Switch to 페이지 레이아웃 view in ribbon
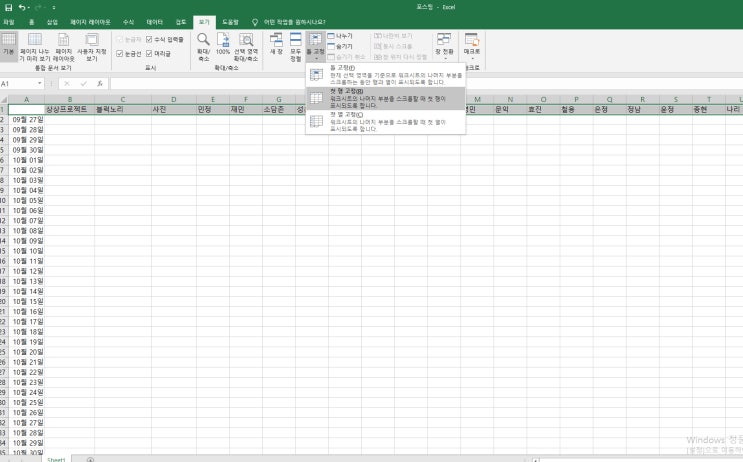The image size is (743, 462). [x=63, y=46]
